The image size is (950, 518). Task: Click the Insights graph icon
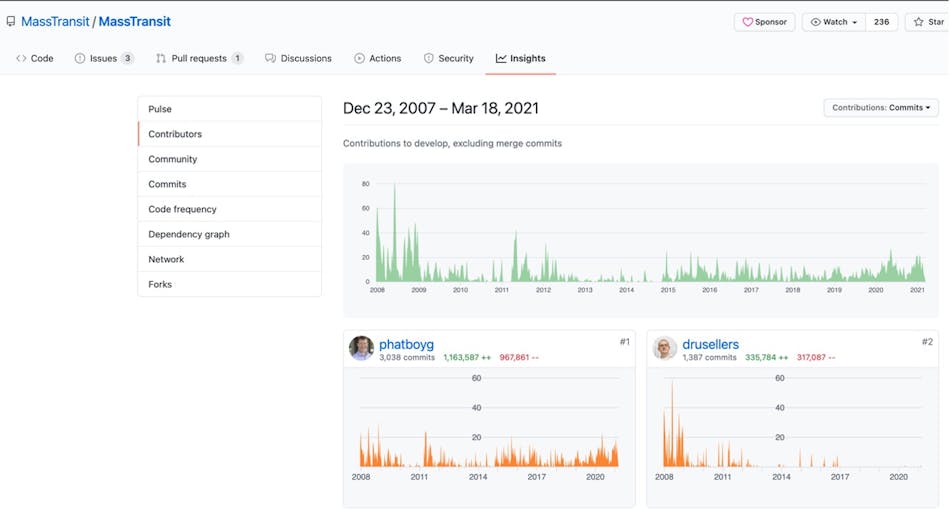pyautogui.click(x=500, y=58)
